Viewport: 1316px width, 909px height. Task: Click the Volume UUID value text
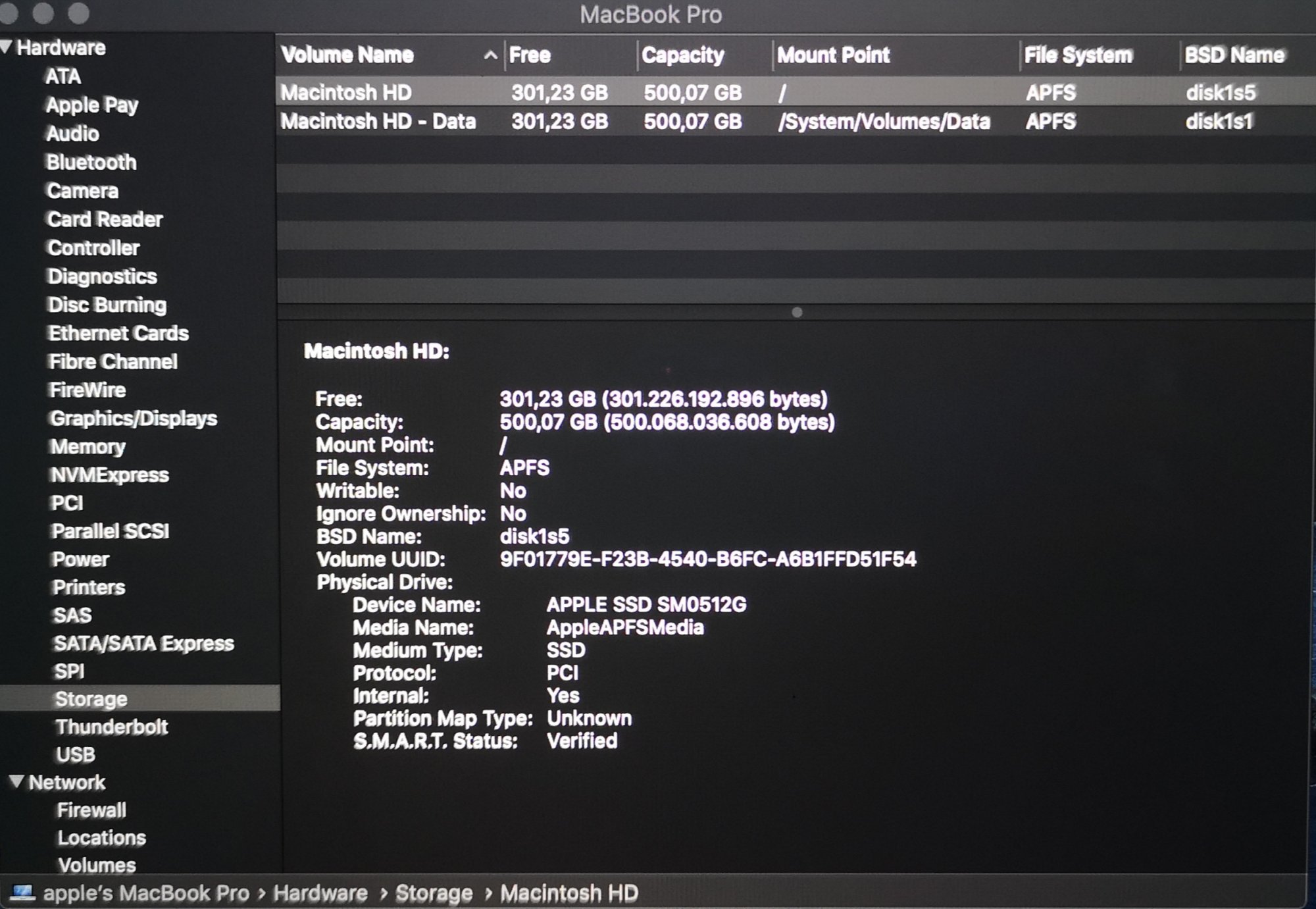[x=708, y=559]
